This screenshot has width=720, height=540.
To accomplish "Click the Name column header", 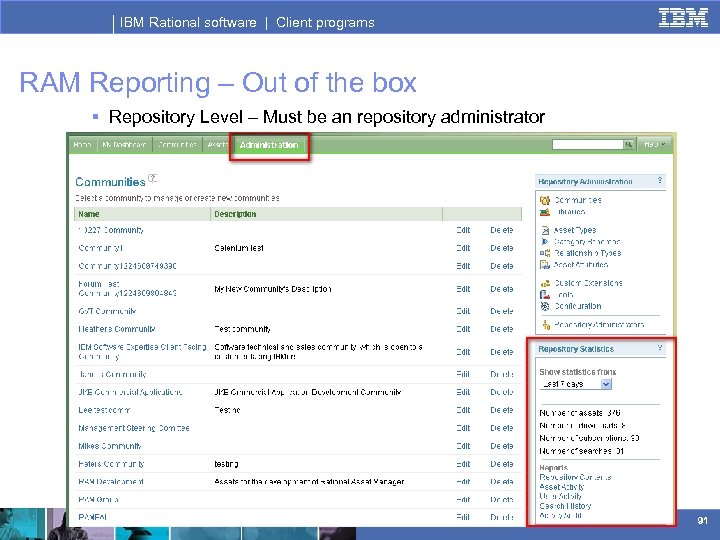I will (89, 214).
